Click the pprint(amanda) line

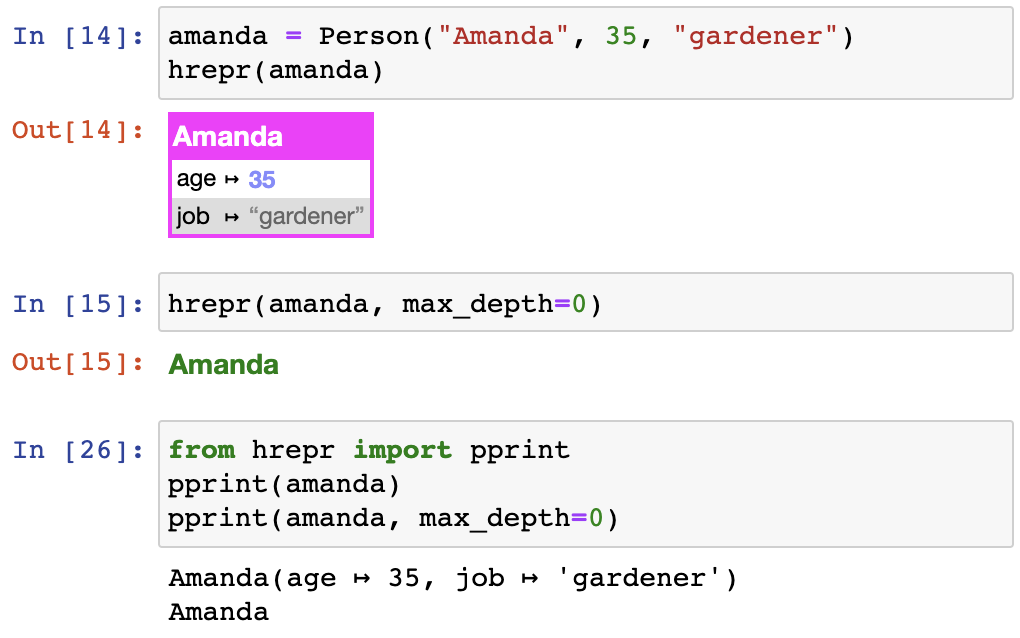(284, 485)
